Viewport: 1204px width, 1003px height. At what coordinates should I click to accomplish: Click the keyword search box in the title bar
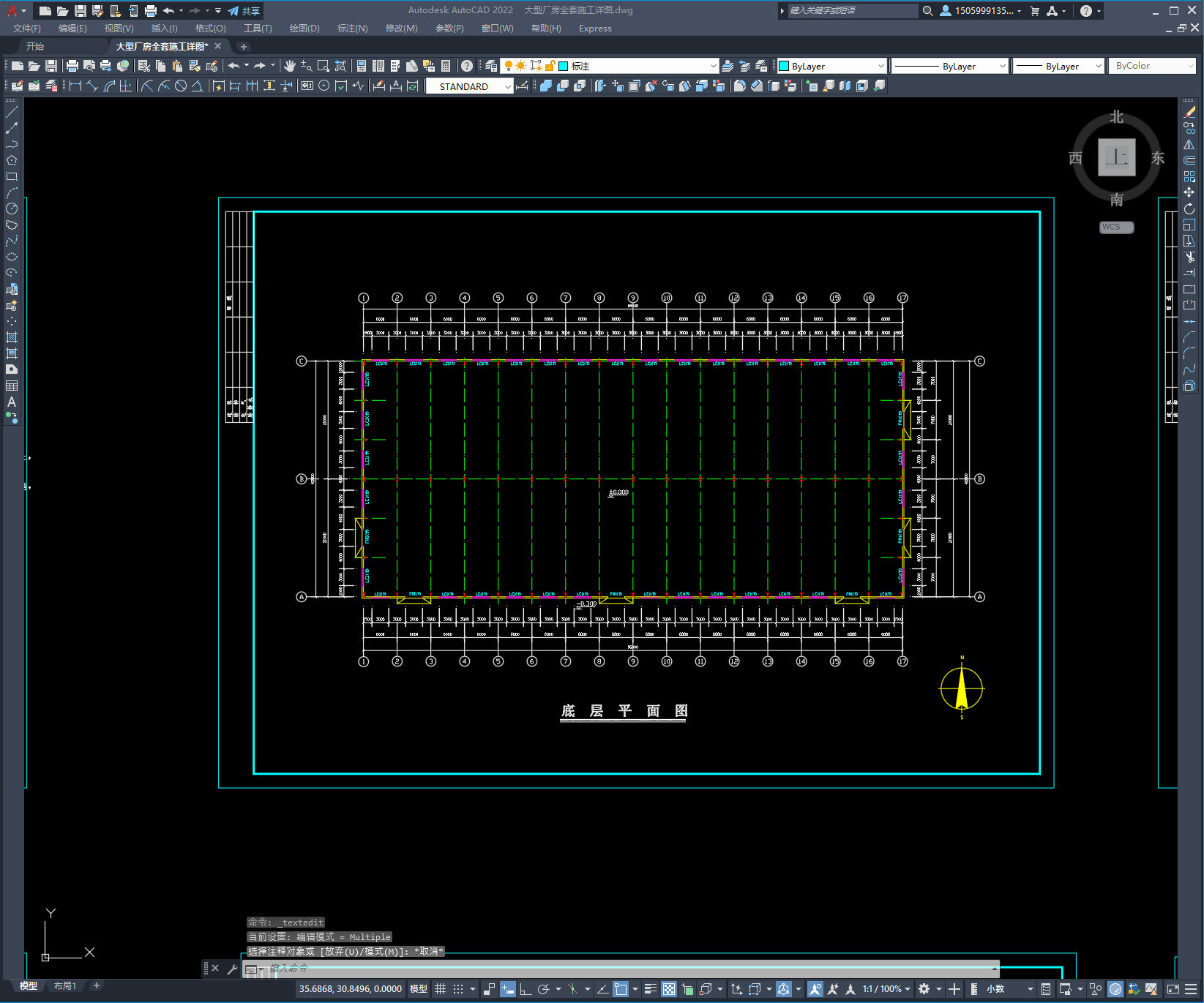pos(853,11)
